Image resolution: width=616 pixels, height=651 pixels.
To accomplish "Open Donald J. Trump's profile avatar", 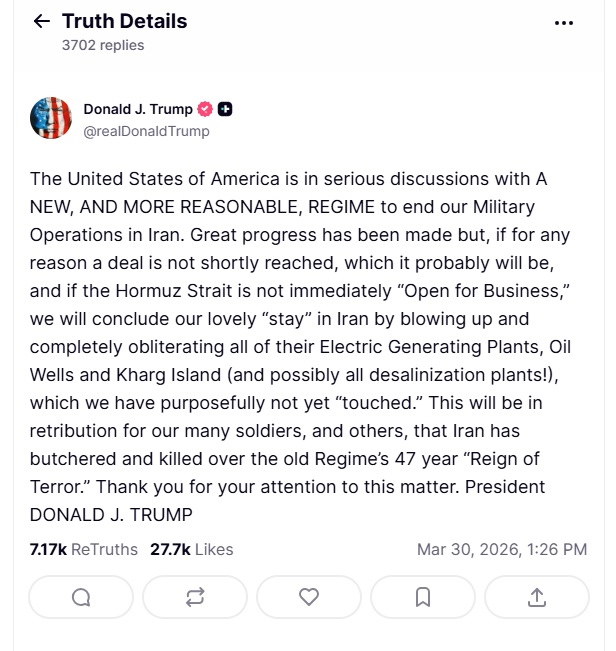I will point(51,118).
